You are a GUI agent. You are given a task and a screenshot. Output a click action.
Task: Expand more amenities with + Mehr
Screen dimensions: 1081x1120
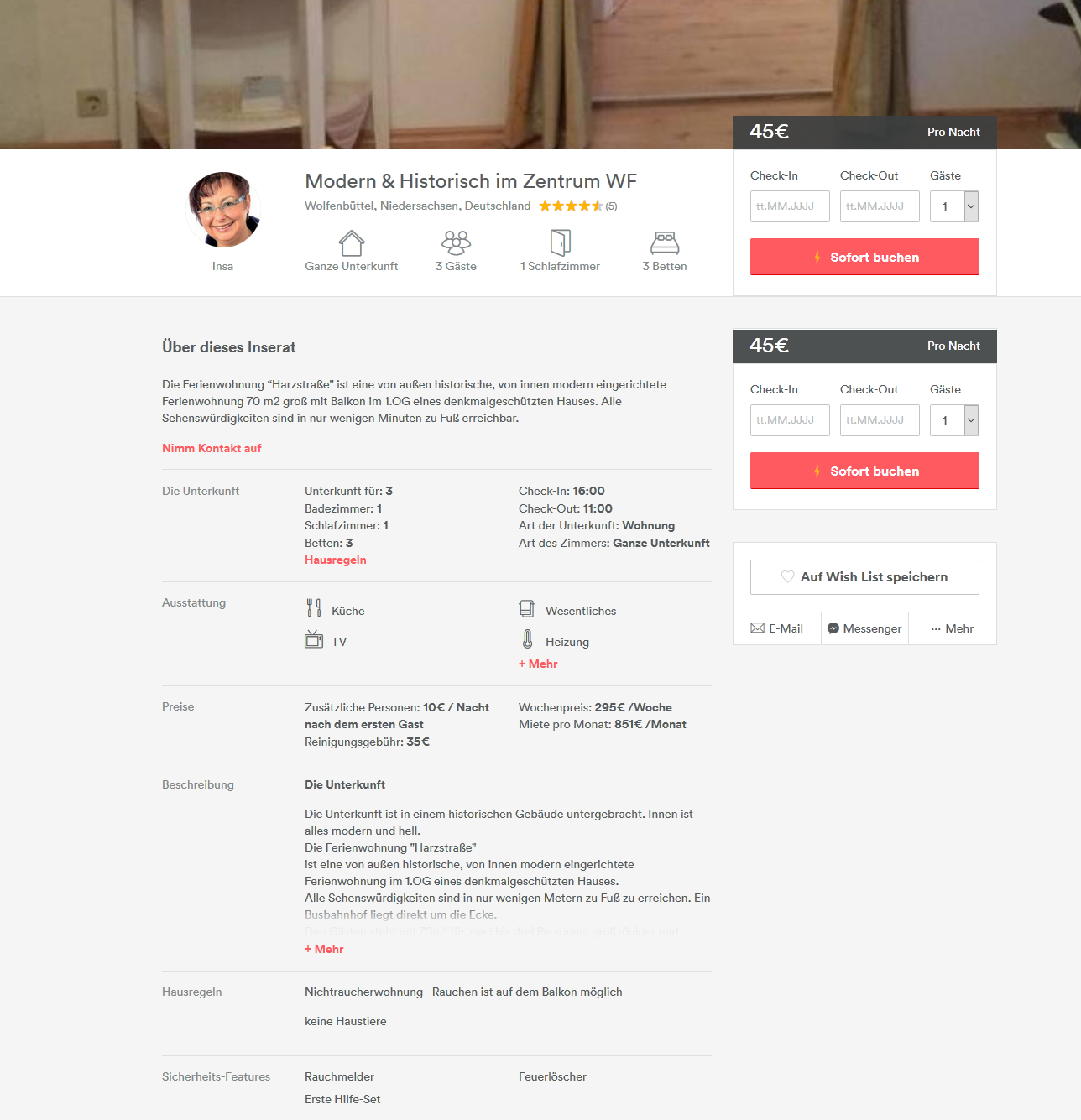pos(538,664)
